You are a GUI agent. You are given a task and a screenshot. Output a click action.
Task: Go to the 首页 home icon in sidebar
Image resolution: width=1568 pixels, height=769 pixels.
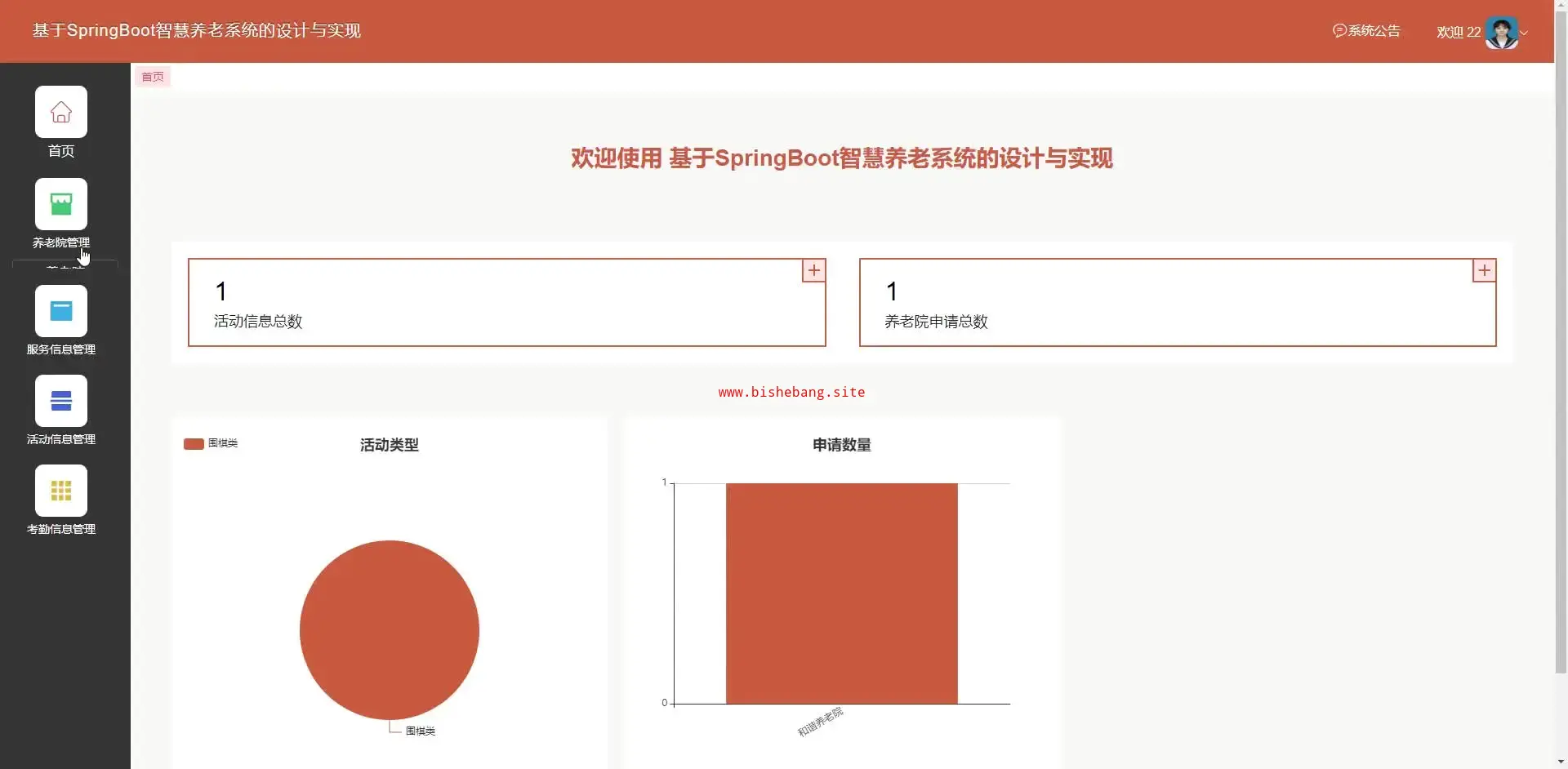(x=61, y=112)
